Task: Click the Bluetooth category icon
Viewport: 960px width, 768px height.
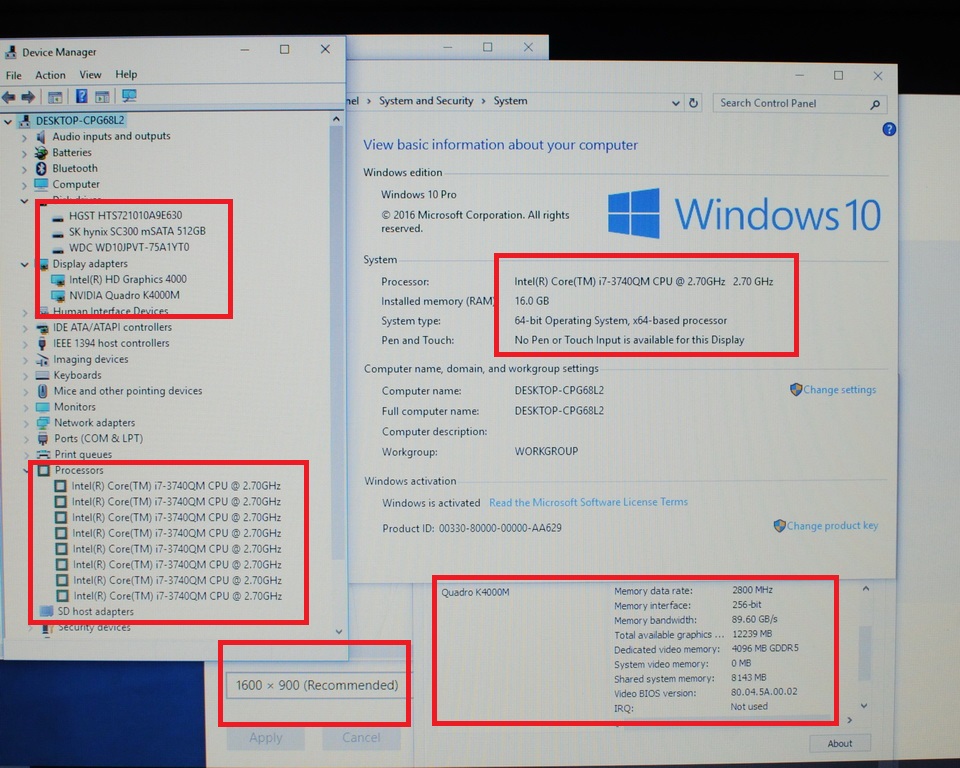Action: [x=41, y=168]
